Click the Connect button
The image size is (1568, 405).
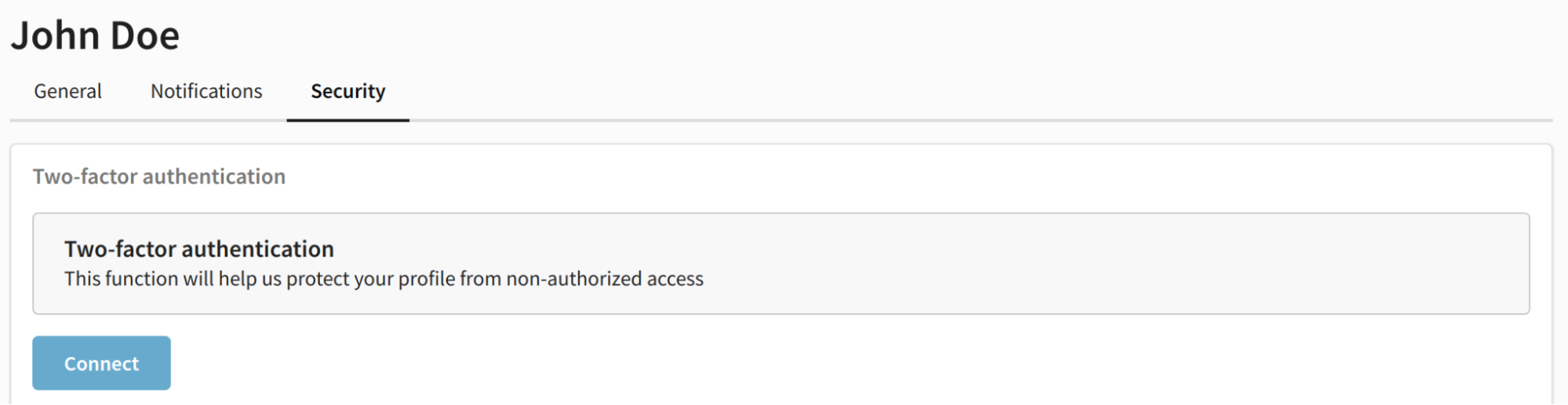click(x=101, y=363)
